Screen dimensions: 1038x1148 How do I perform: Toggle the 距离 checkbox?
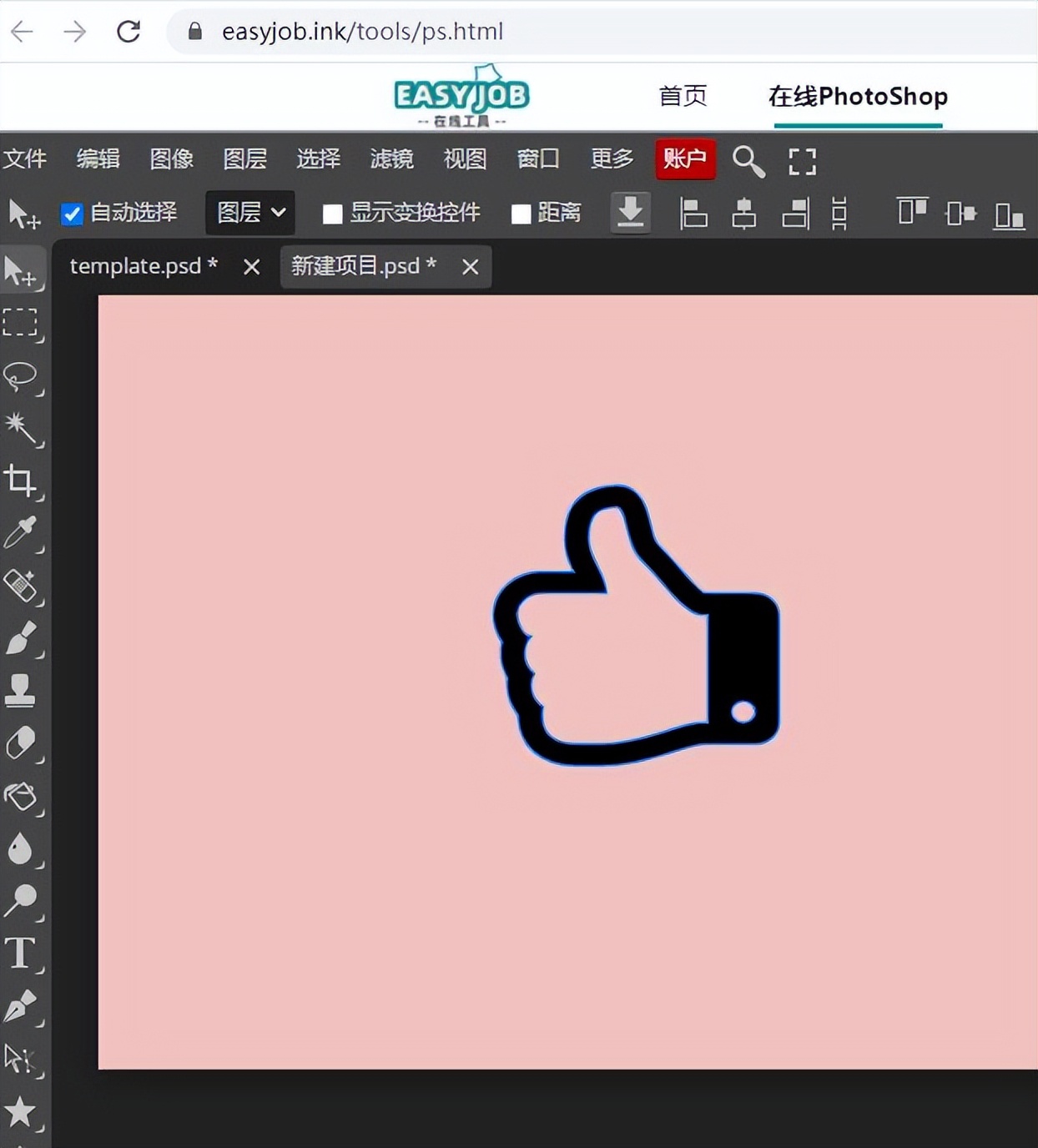coord(522,214)
